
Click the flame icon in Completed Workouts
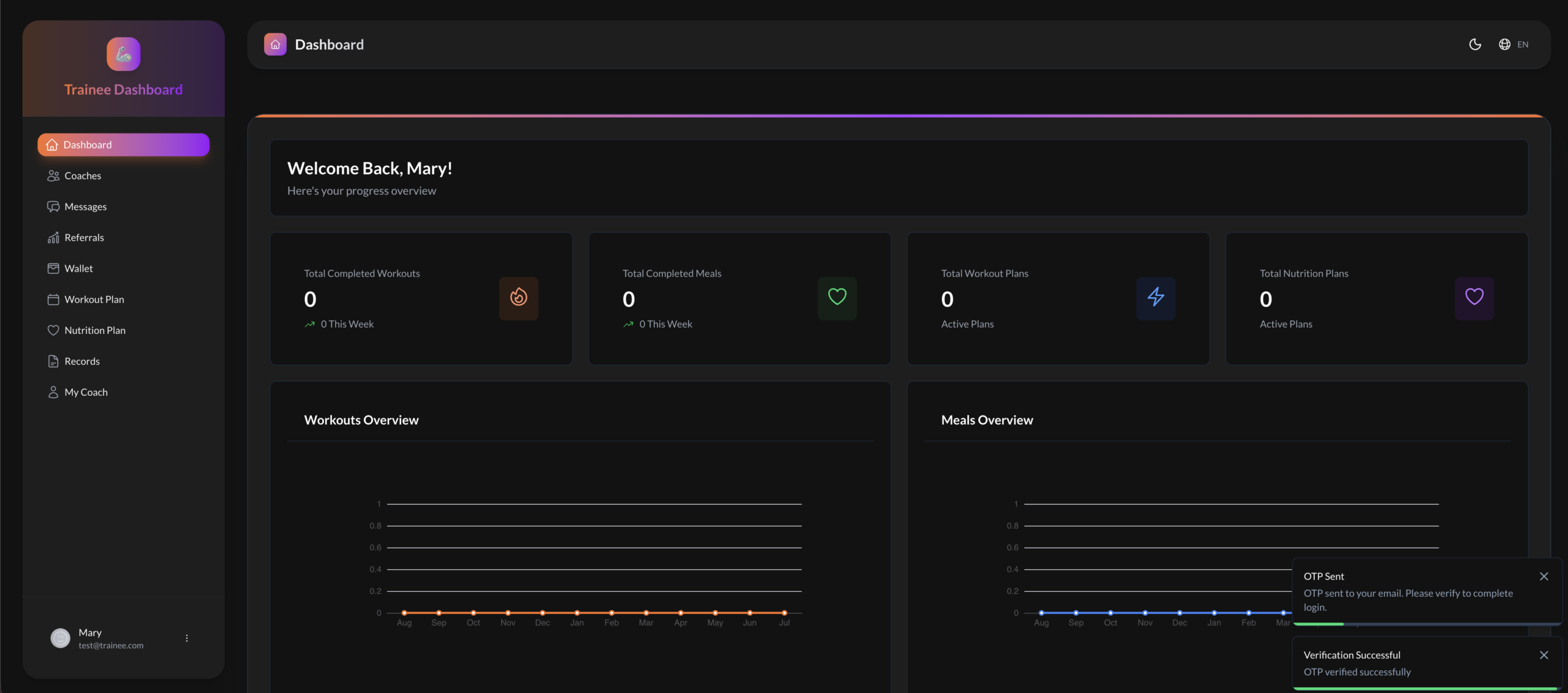[x=518, y=298]
